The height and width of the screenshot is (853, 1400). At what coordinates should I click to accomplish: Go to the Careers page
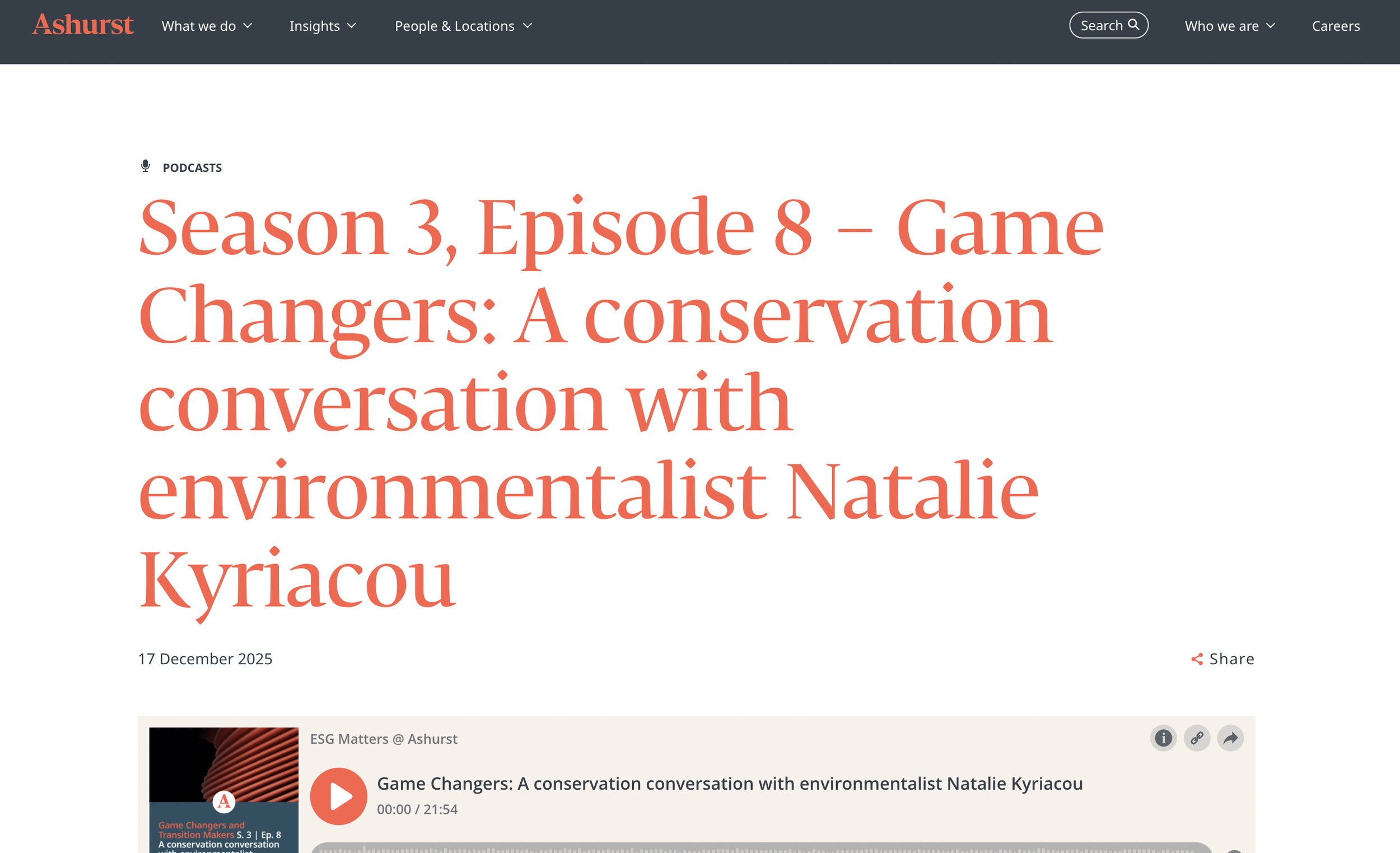1335,26
